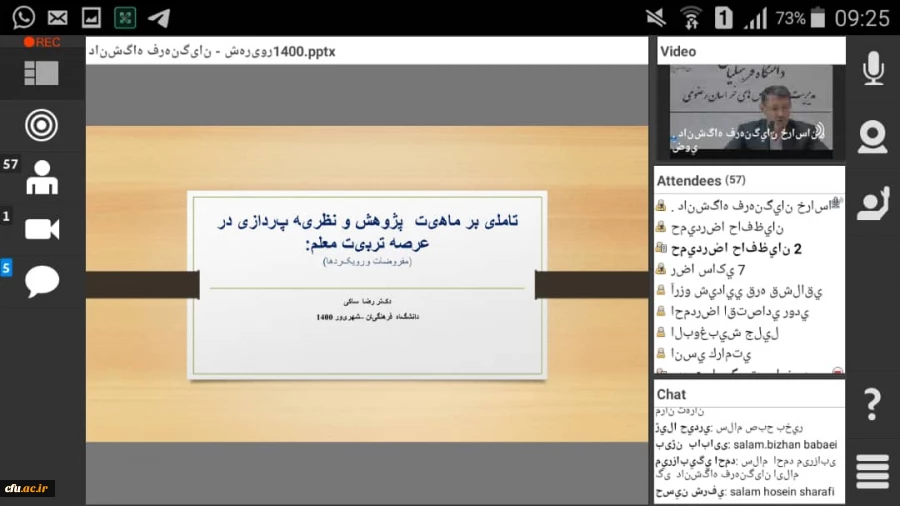Open the video camera pod icon
This screenshot has height=506, width=900.
[42, 229]
